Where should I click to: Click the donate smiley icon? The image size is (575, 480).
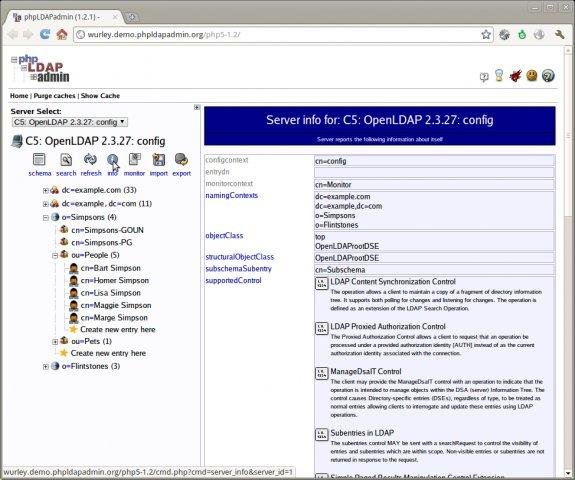[x=532, y=76]
